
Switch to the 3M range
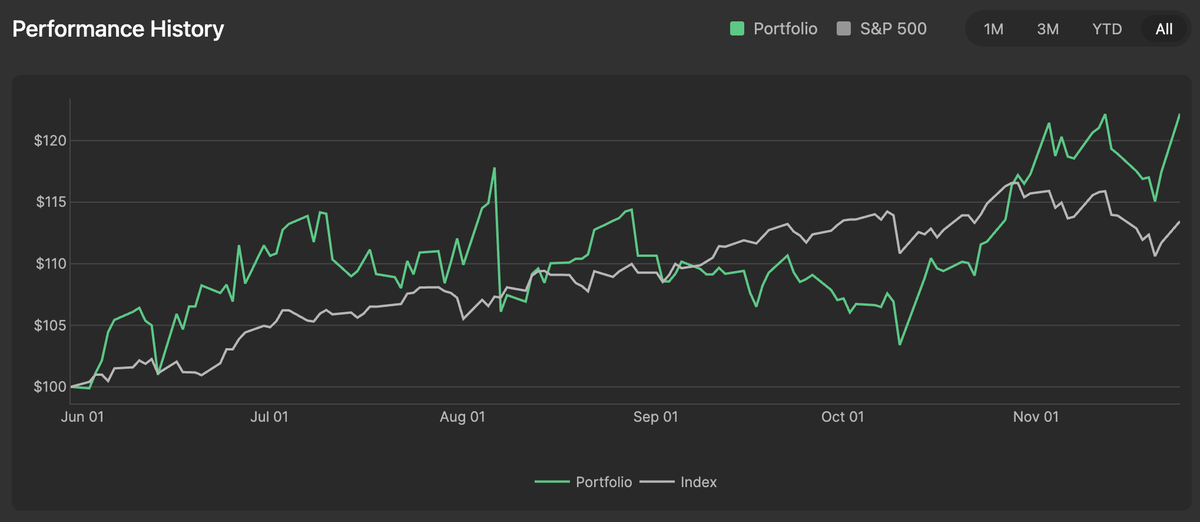click(x=1047, y=29)
